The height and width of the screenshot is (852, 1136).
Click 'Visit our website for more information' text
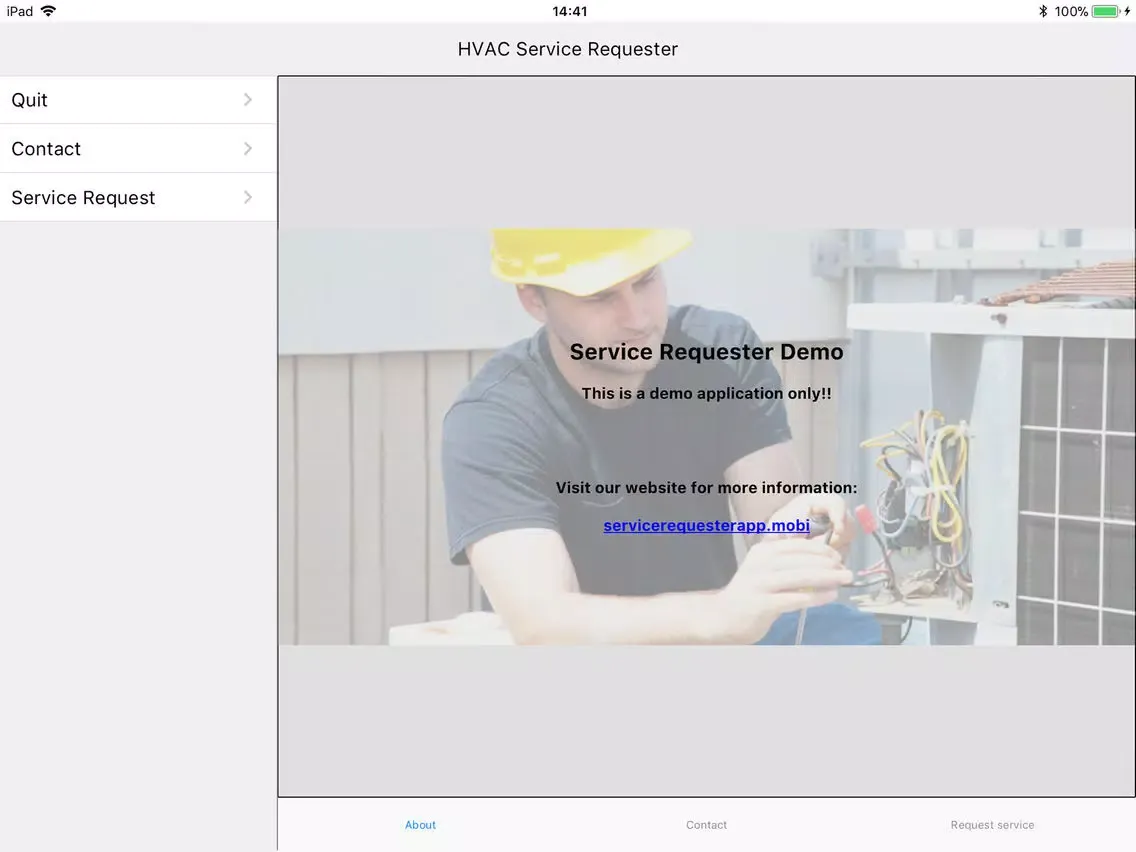(706, 488)
